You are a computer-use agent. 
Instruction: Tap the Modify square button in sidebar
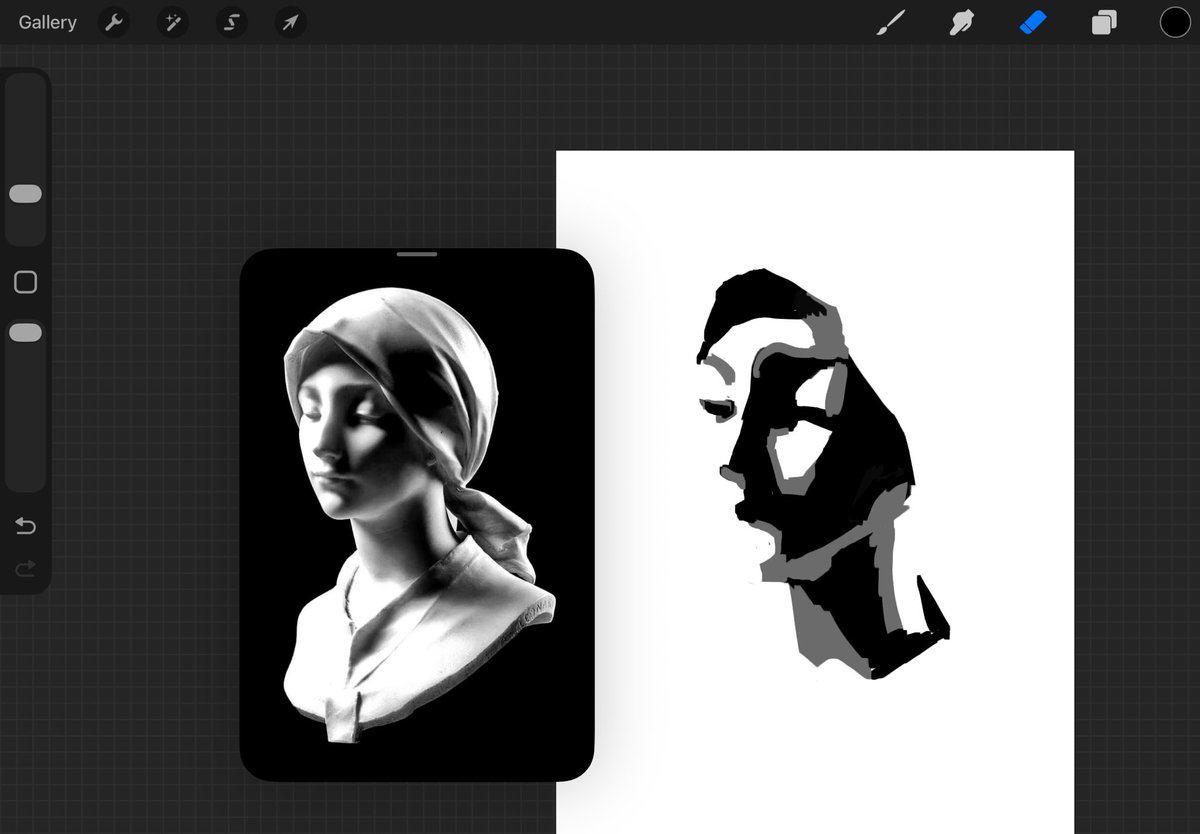(x=26, y=282)
